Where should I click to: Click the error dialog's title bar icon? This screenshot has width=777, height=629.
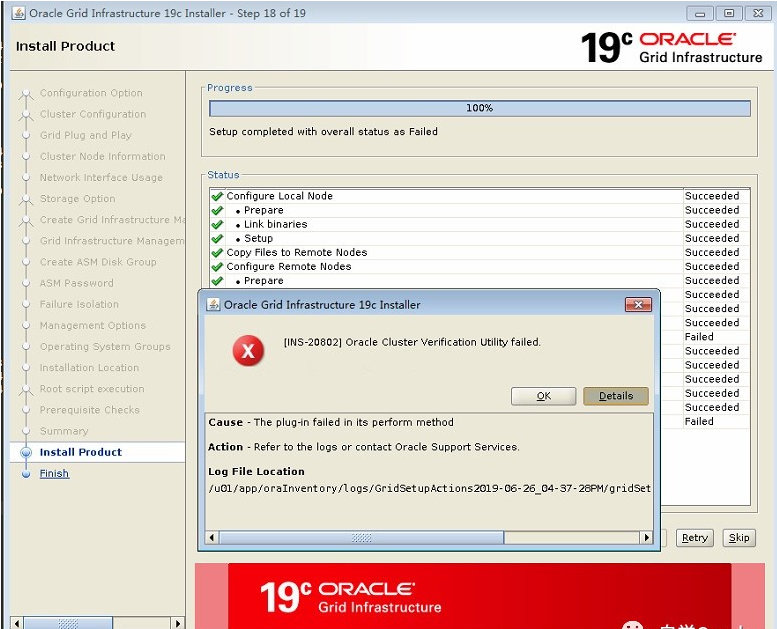(212, 304)
